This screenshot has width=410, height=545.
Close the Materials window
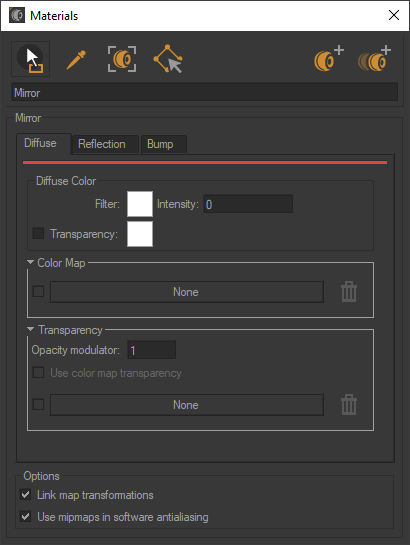[x=394, y=15]
